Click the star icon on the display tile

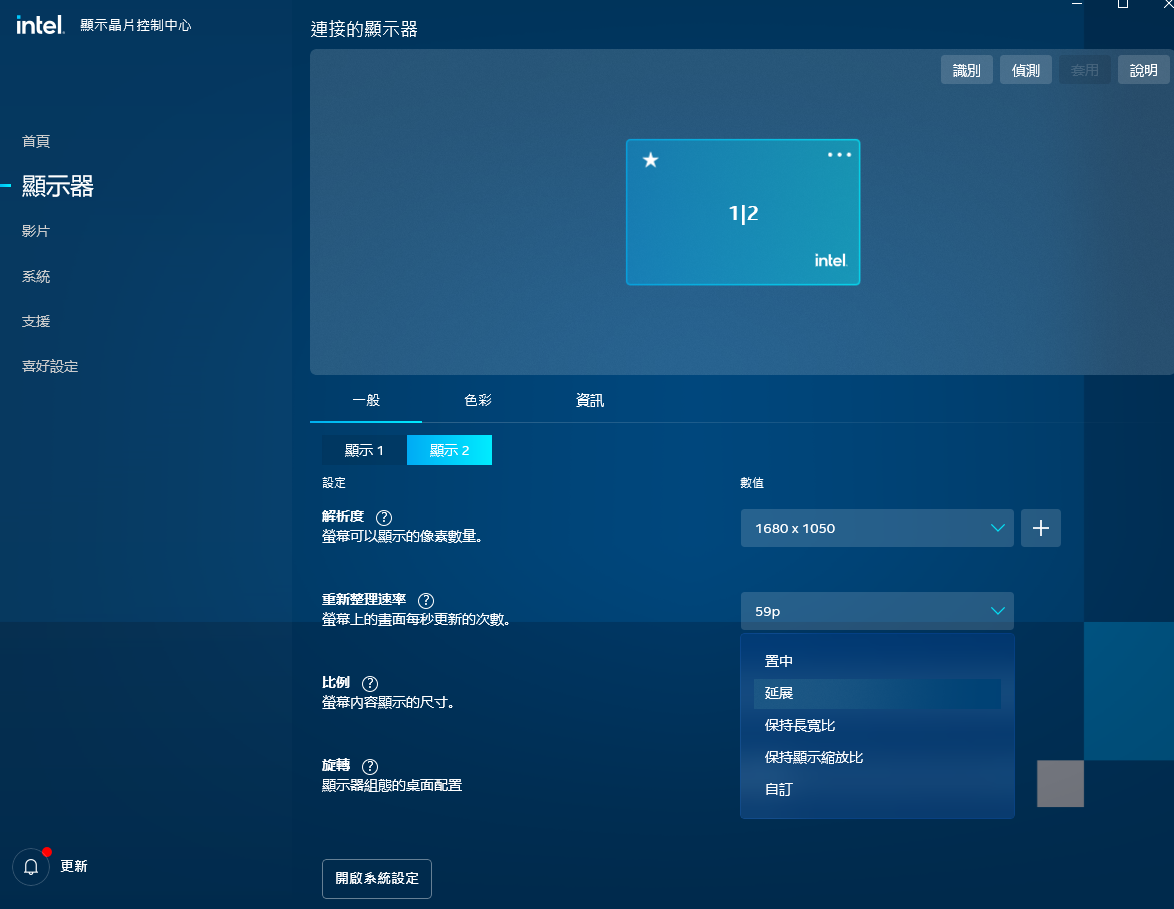pyautogui.click(x=651, y=159)
